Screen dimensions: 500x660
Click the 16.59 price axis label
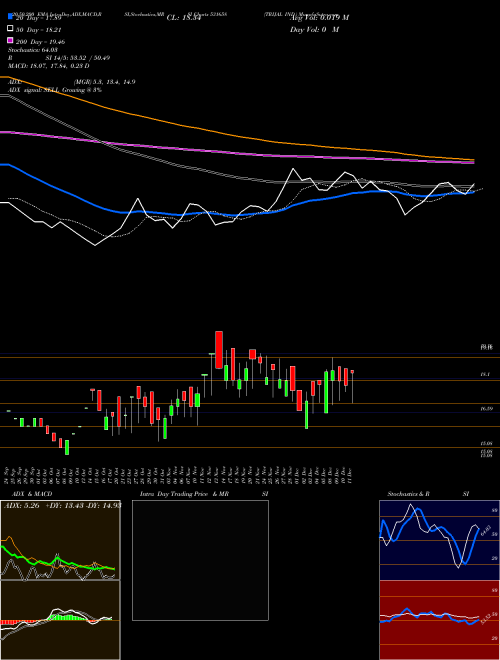[x=486, y=409]
